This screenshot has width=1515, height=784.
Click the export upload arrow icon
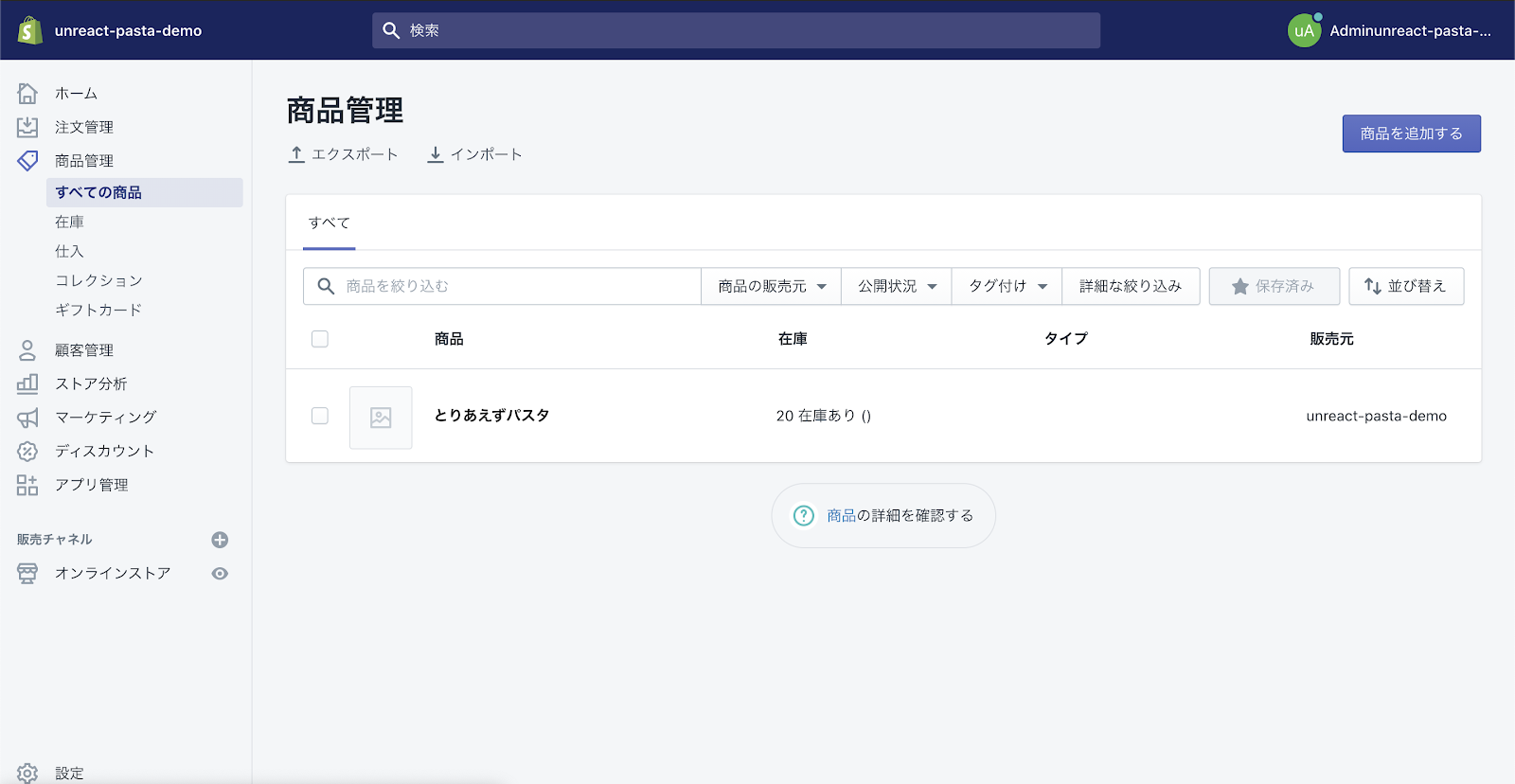tap(296, 154)
